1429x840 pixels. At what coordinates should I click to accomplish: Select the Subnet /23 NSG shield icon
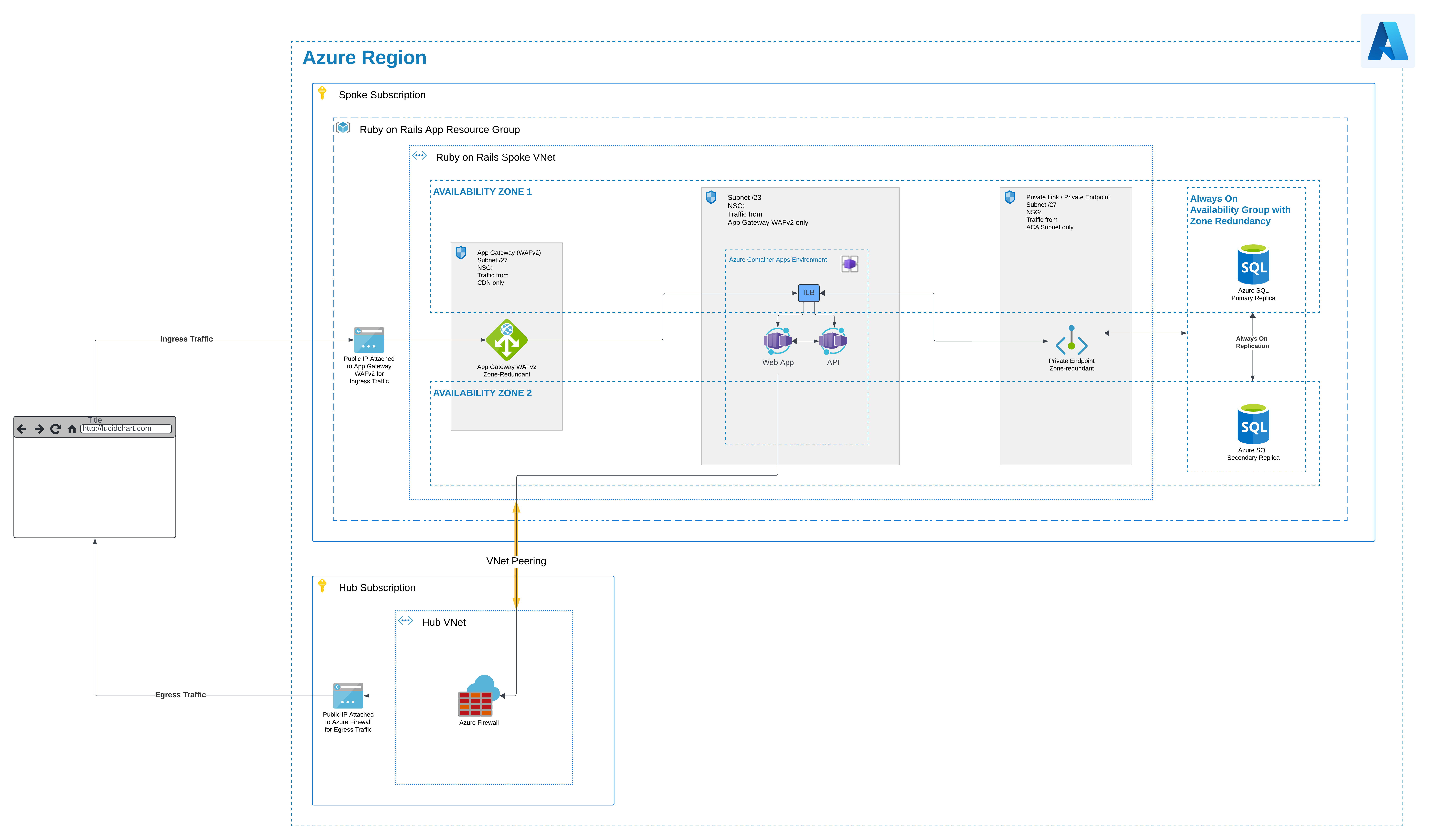point(711,197)
